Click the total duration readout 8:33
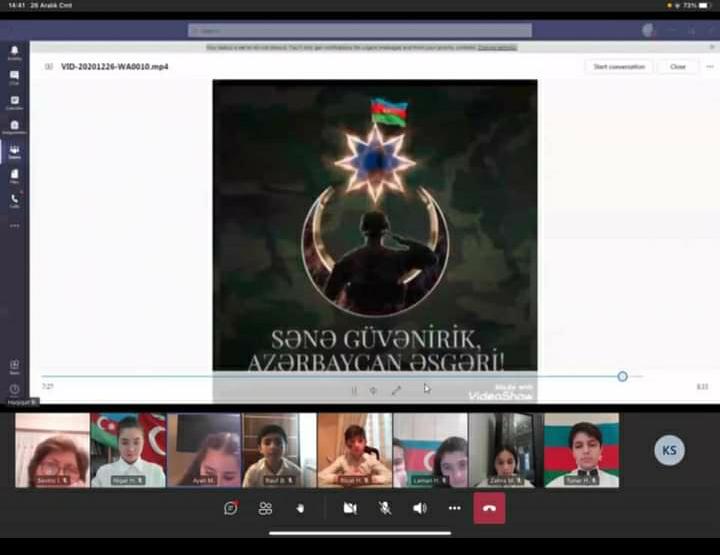 point(702,387)
